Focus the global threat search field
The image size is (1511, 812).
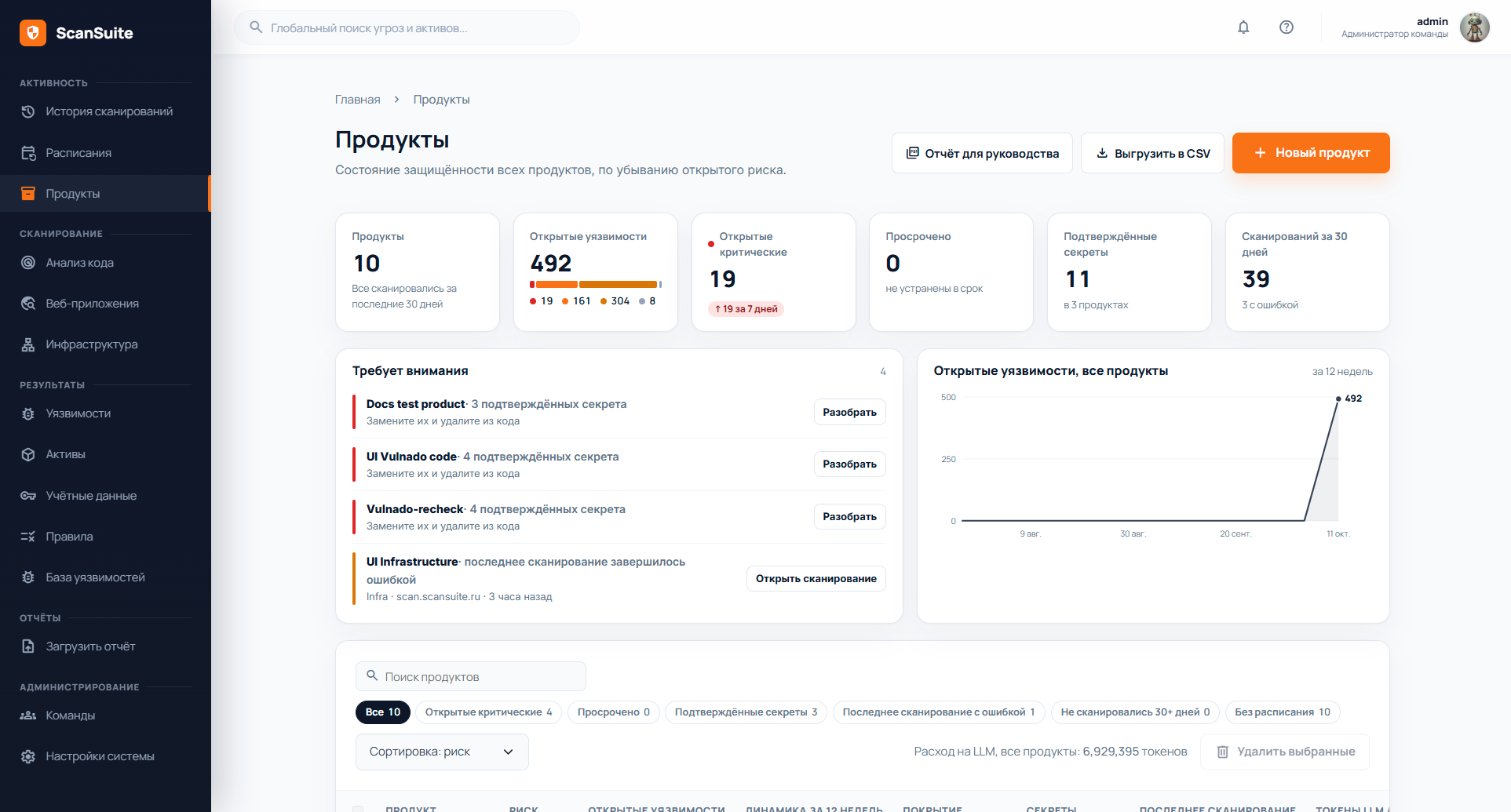coord(407,28)
